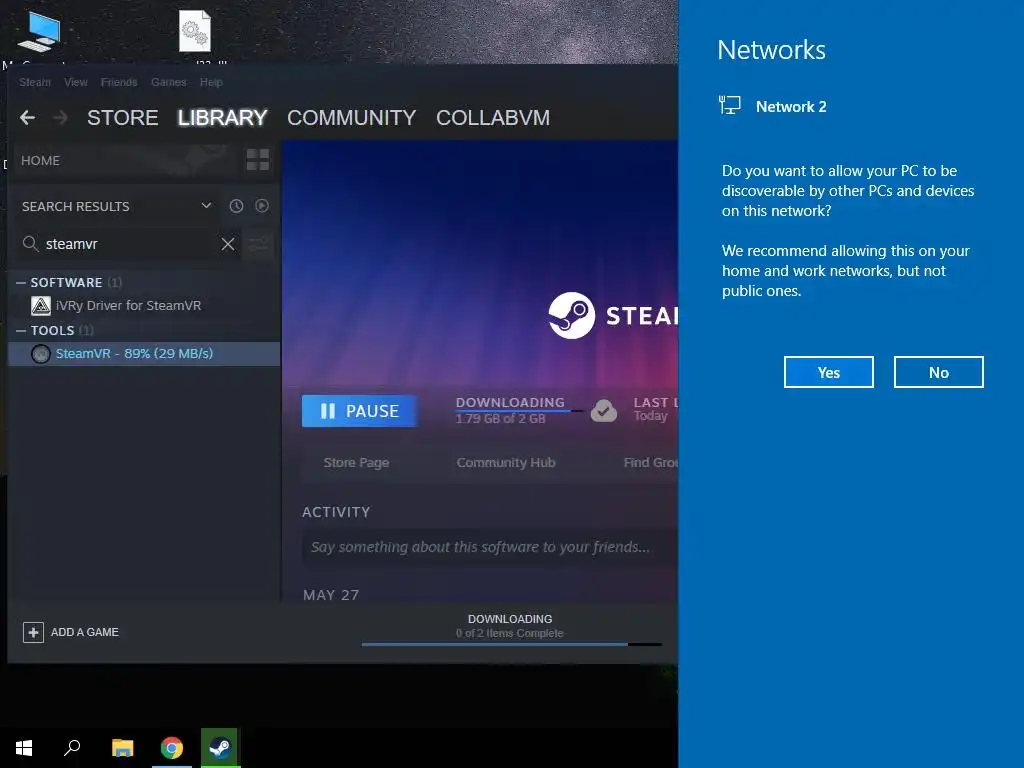Open the Games menu
The height and width of the screenshot is (768, 1024).
point(168,82)
